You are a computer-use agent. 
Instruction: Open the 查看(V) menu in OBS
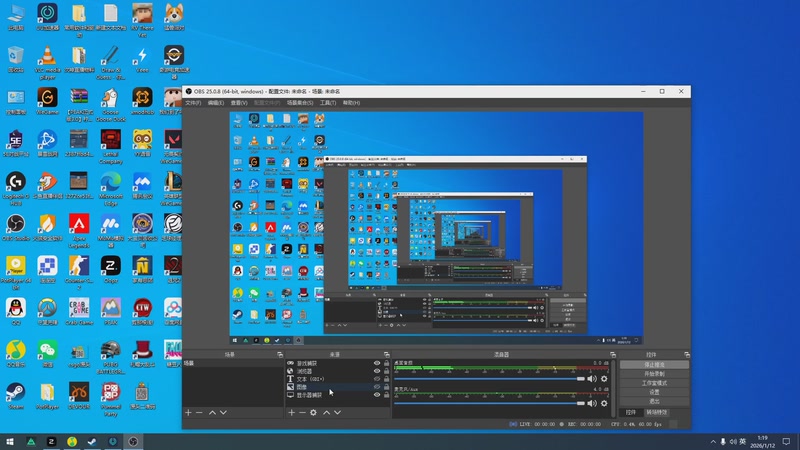(x=239, y=103)
